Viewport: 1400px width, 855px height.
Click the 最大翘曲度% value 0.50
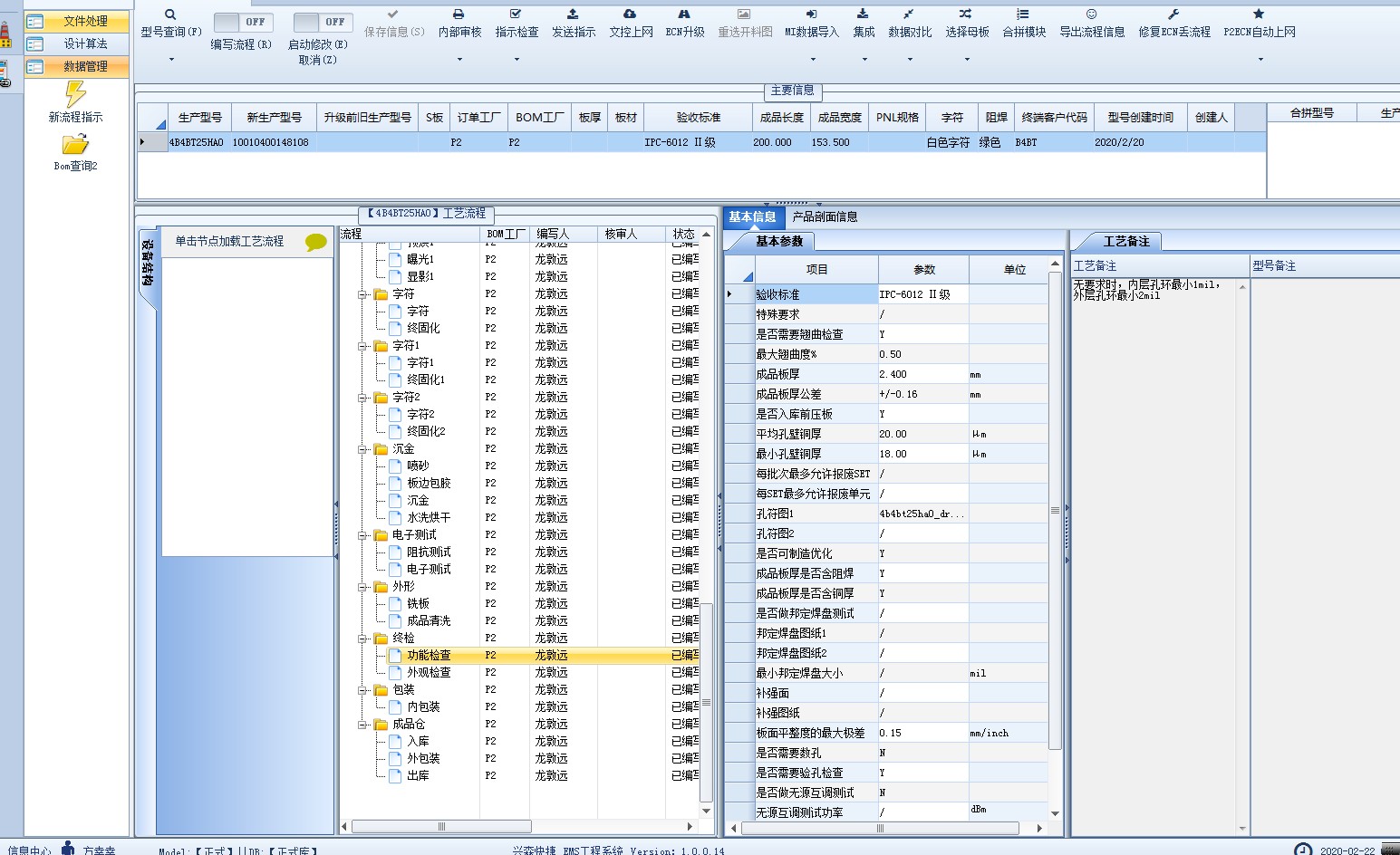click(922, 354)
